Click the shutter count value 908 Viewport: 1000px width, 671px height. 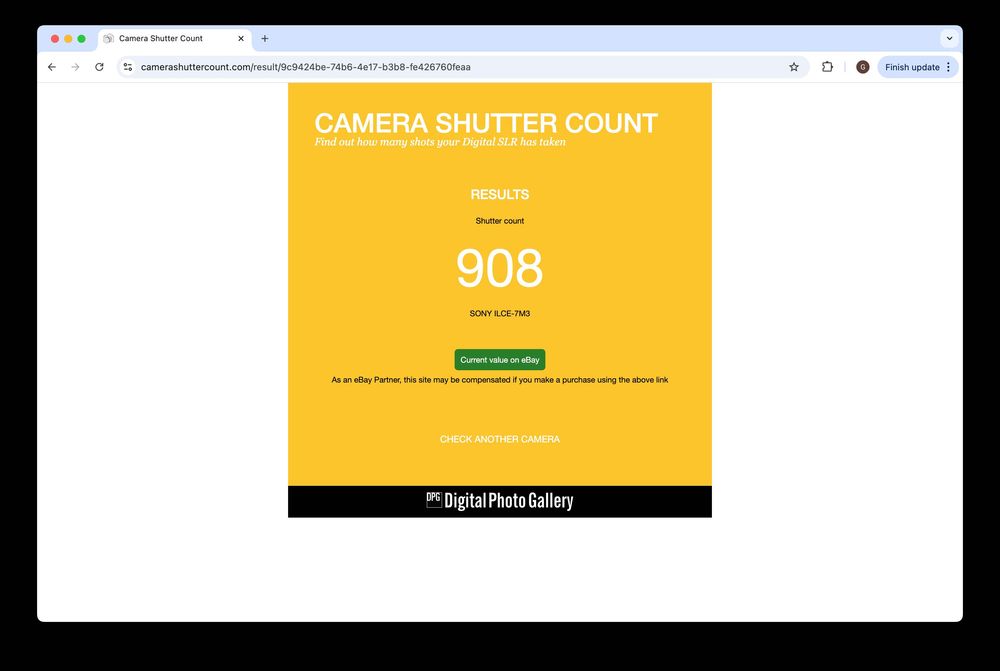(499, 268)
